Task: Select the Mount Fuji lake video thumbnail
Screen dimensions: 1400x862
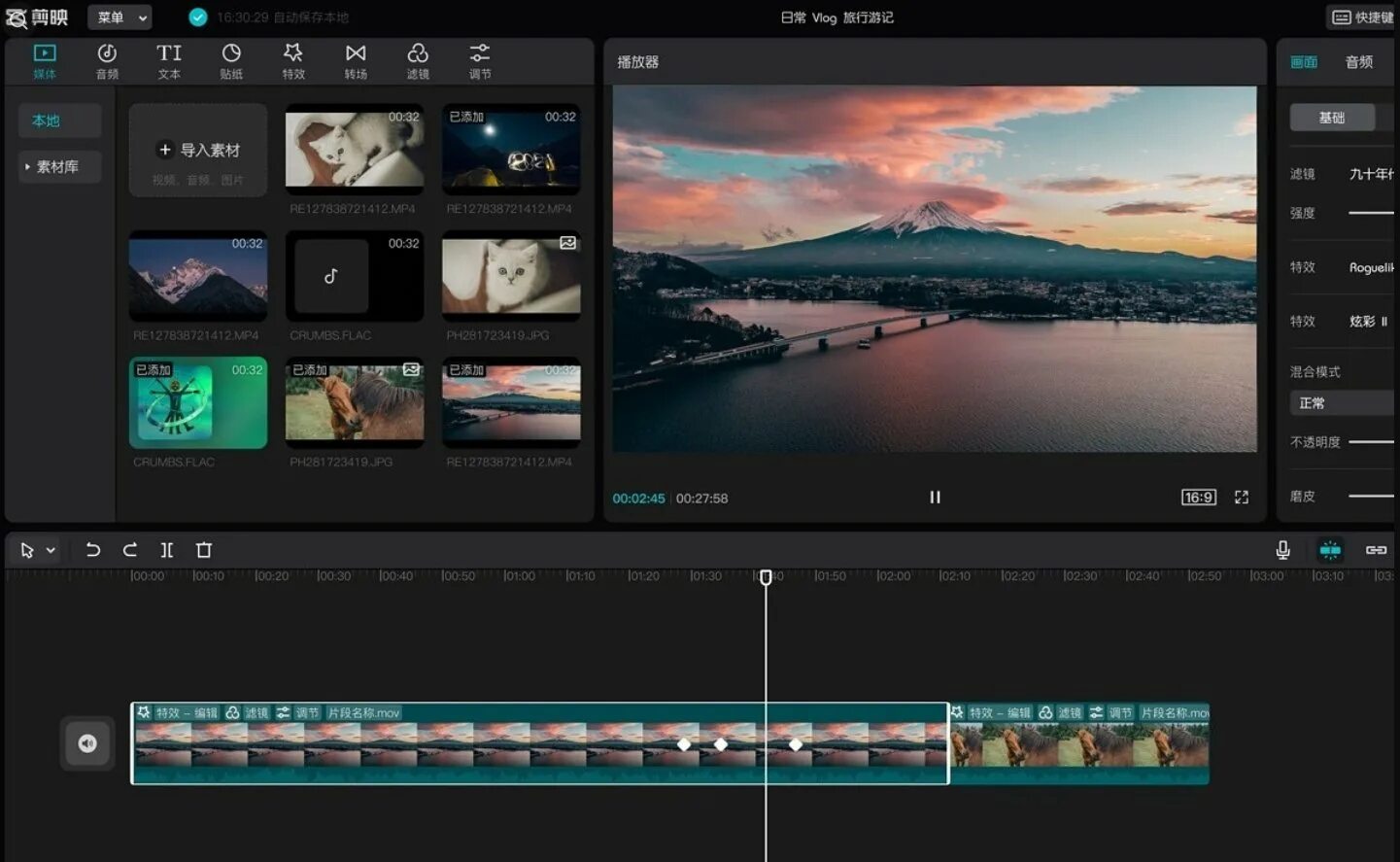Action: [x=511, y=402]
